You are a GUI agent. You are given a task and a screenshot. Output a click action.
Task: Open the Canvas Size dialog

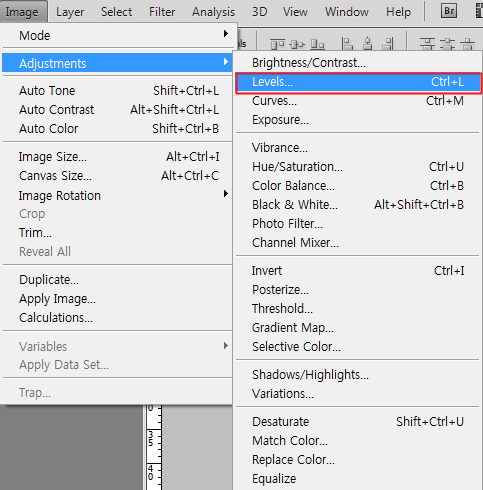pos(117,176)
